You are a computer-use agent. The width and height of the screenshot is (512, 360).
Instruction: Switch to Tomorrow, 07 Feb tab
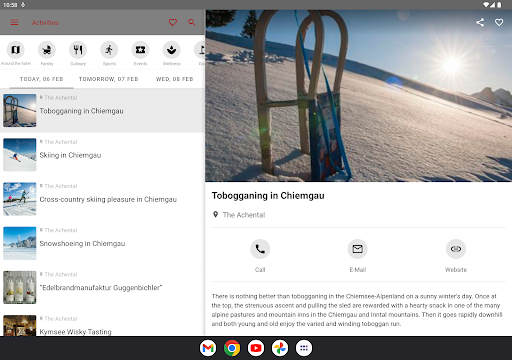tap(109, 79)
